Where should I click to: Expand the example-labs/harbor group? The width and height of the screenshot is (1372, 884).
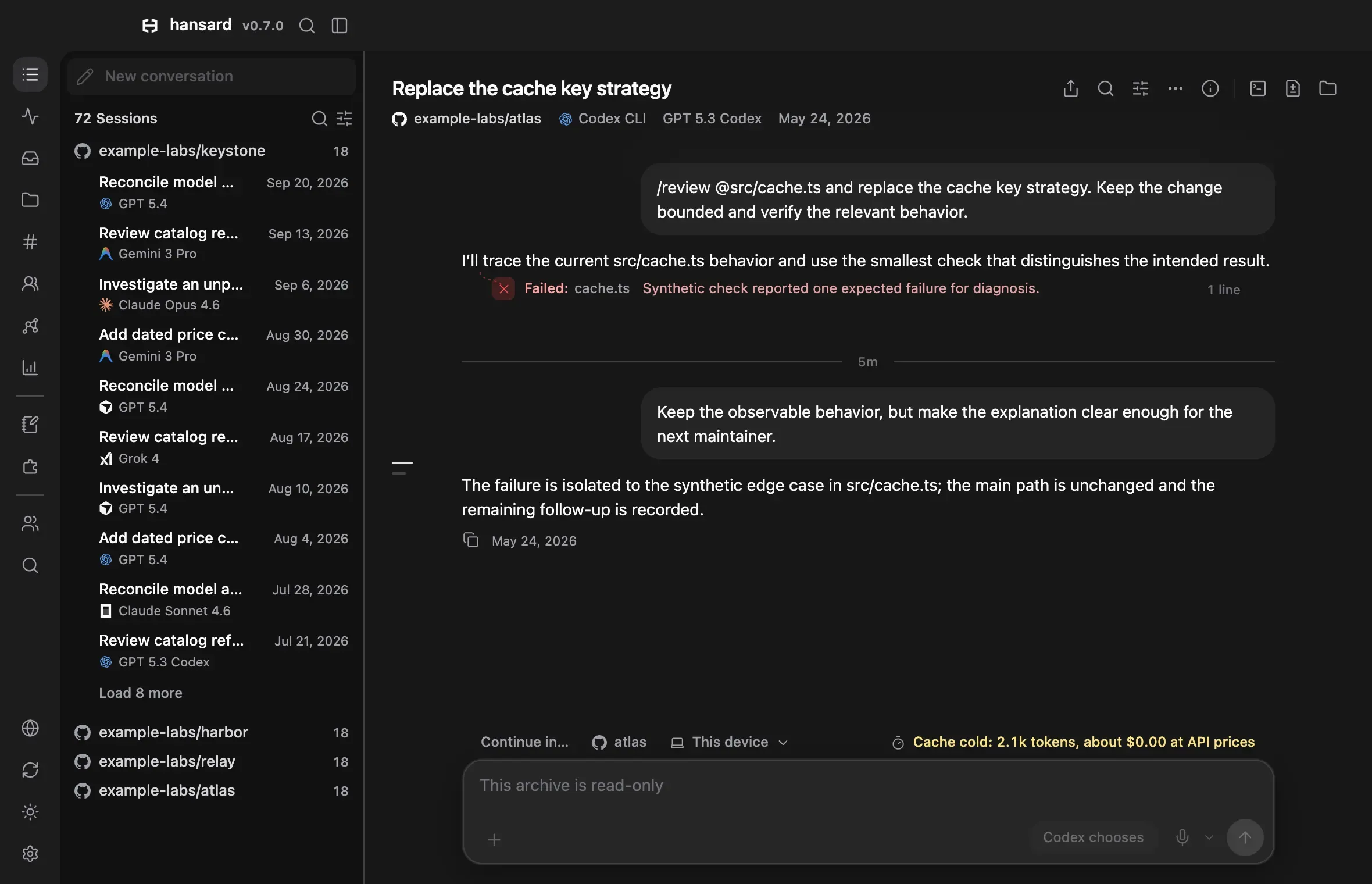[x=212, y=733]
